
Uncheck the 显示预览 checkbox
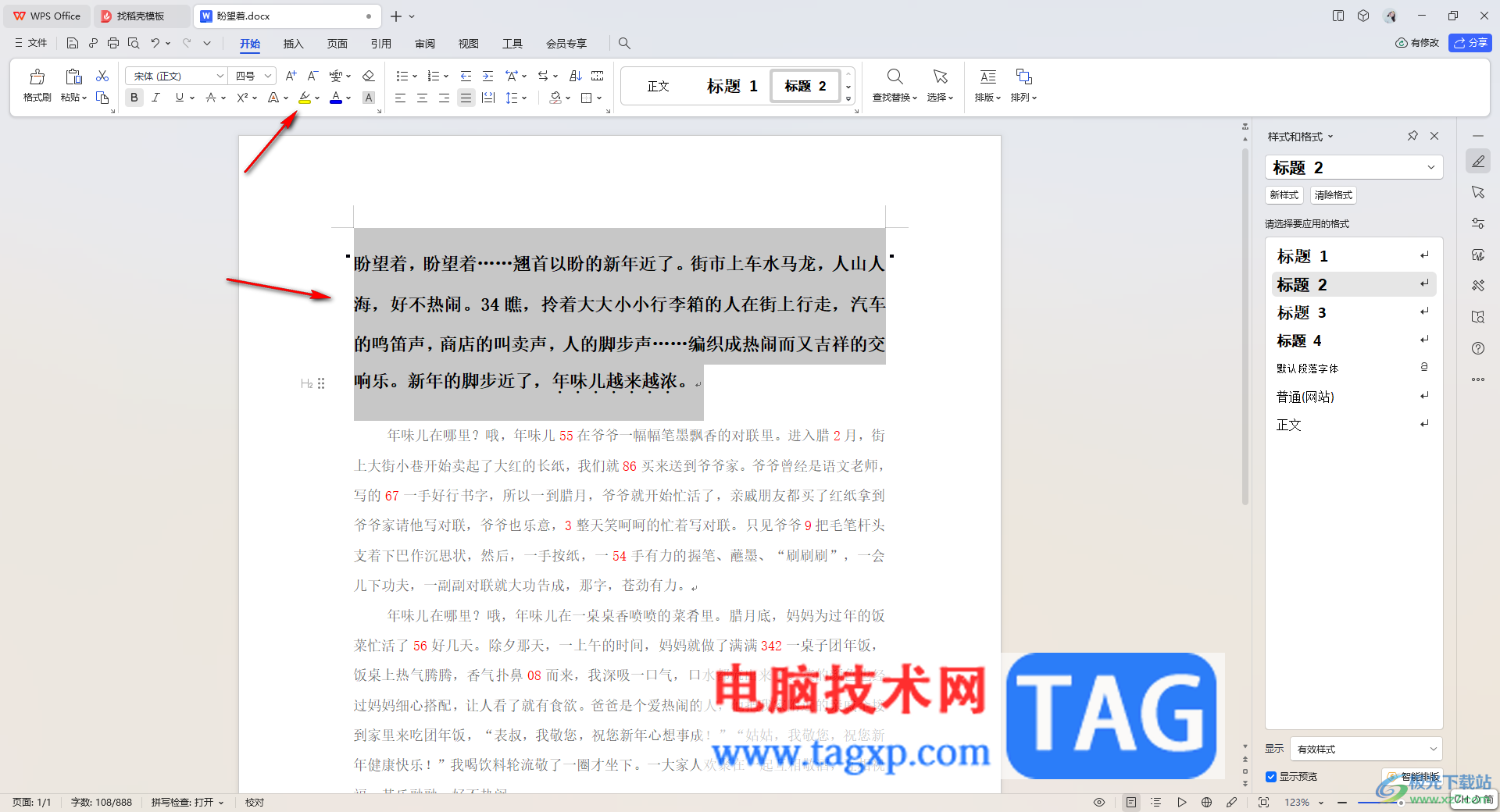[1271, 777]
